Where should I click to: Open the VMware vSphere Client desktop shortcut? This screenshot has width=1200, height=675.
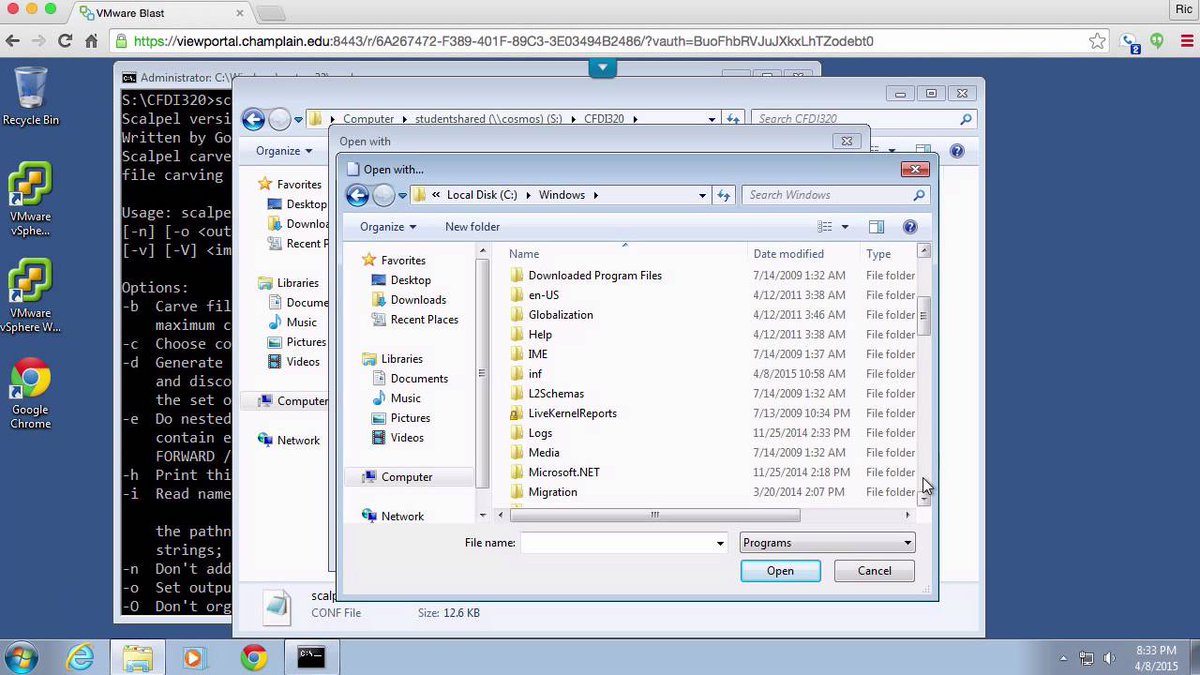tap(30, 199)
